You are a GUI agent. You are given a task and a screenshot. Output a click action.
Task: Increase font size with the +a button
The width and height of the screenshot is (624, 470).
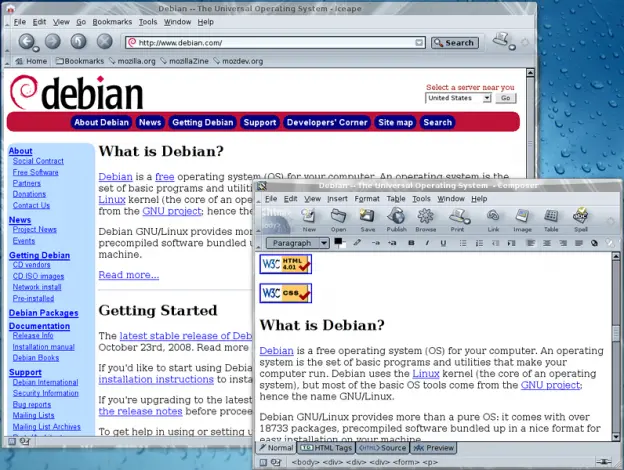pos(392,243)
